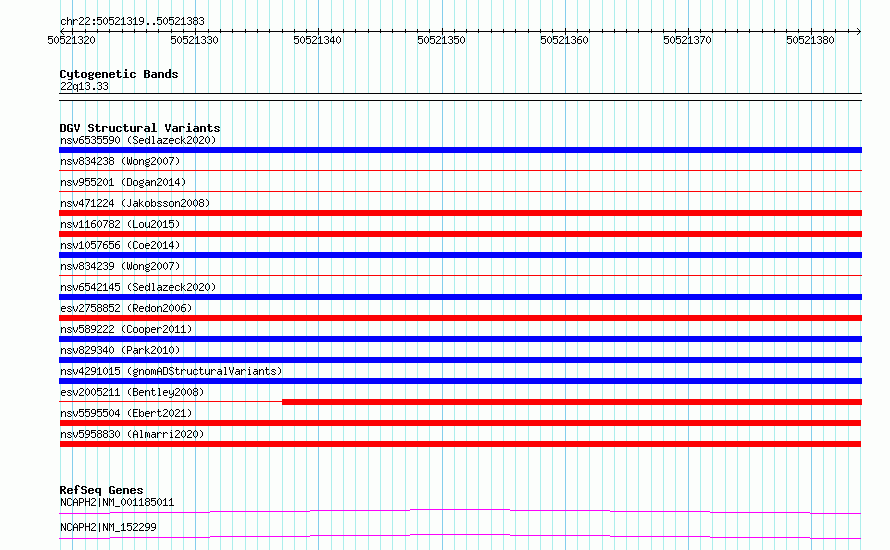890x550 pixels.
Task: Open variant nsv5595504 (Ebert2021) label
Action: (126, 413)
